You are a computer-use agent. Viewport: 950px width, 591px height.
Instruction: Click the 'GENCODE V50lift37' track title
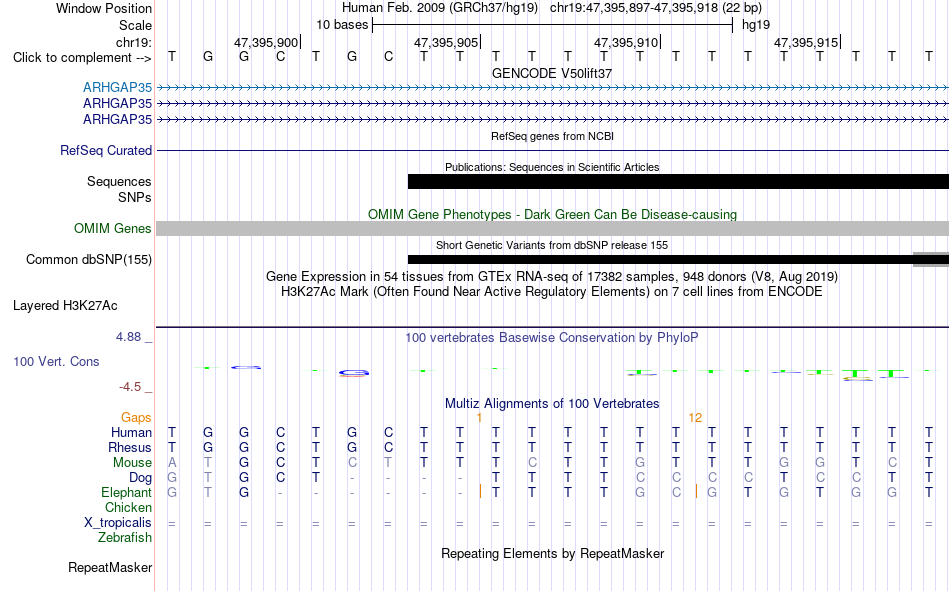552,73
